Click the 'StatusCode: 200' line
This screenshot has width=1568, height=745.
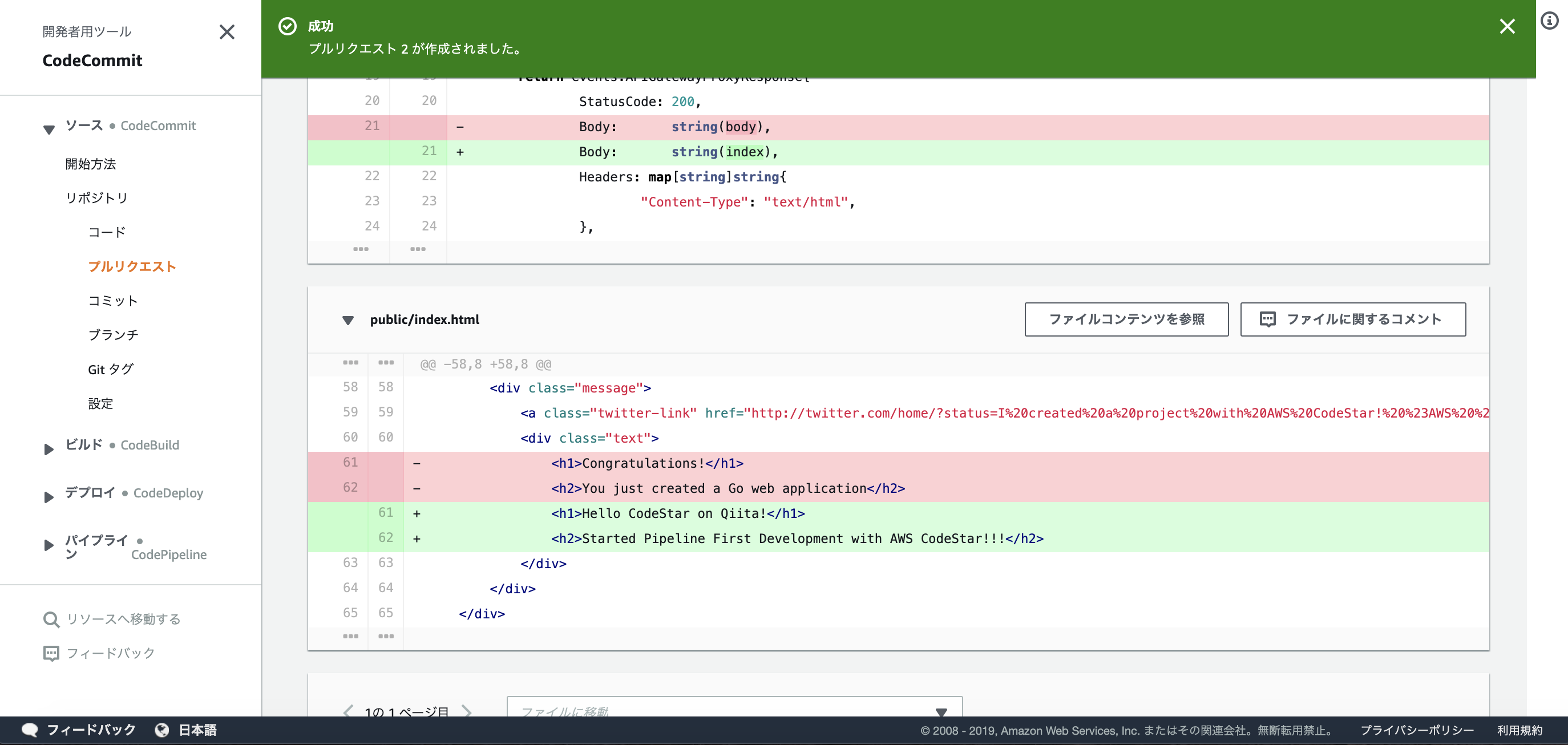(x=899, y=102)
